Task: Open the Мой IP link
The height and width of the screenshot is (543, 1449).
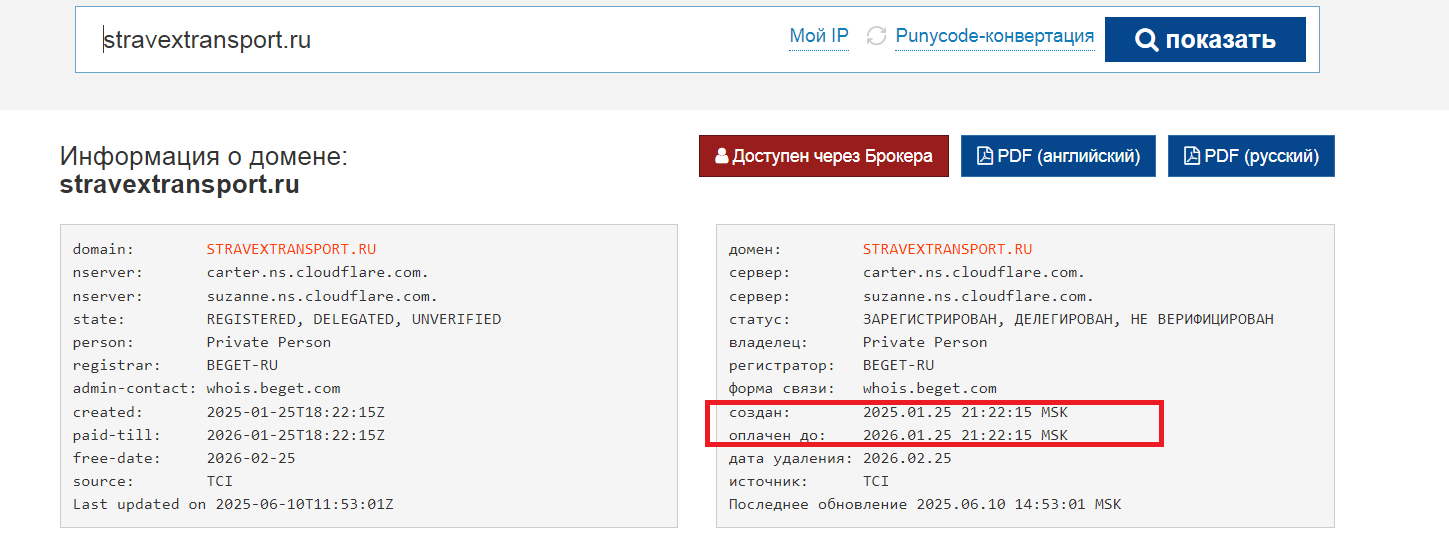Action: pyautogui.click(x=819, y=37)
